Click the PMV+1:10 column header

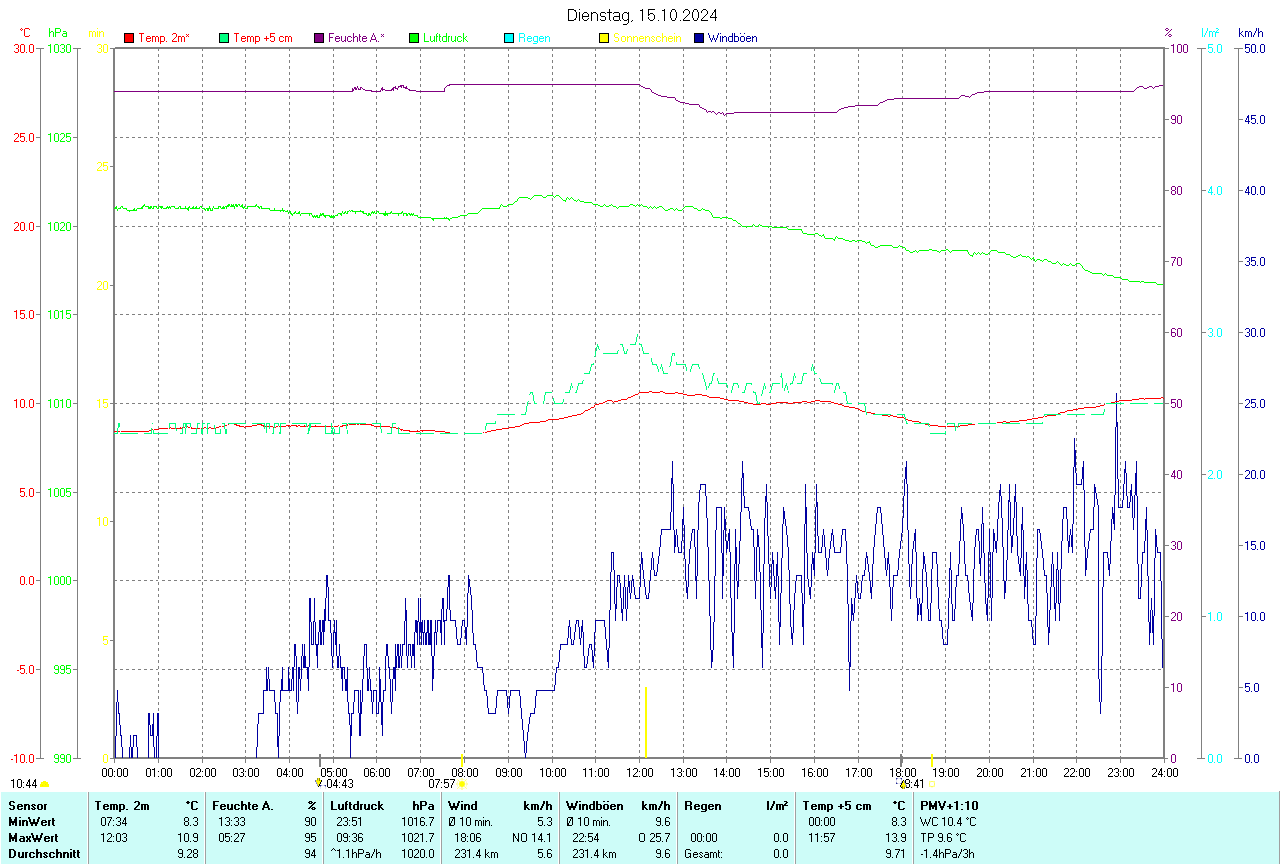pos(949,806)
